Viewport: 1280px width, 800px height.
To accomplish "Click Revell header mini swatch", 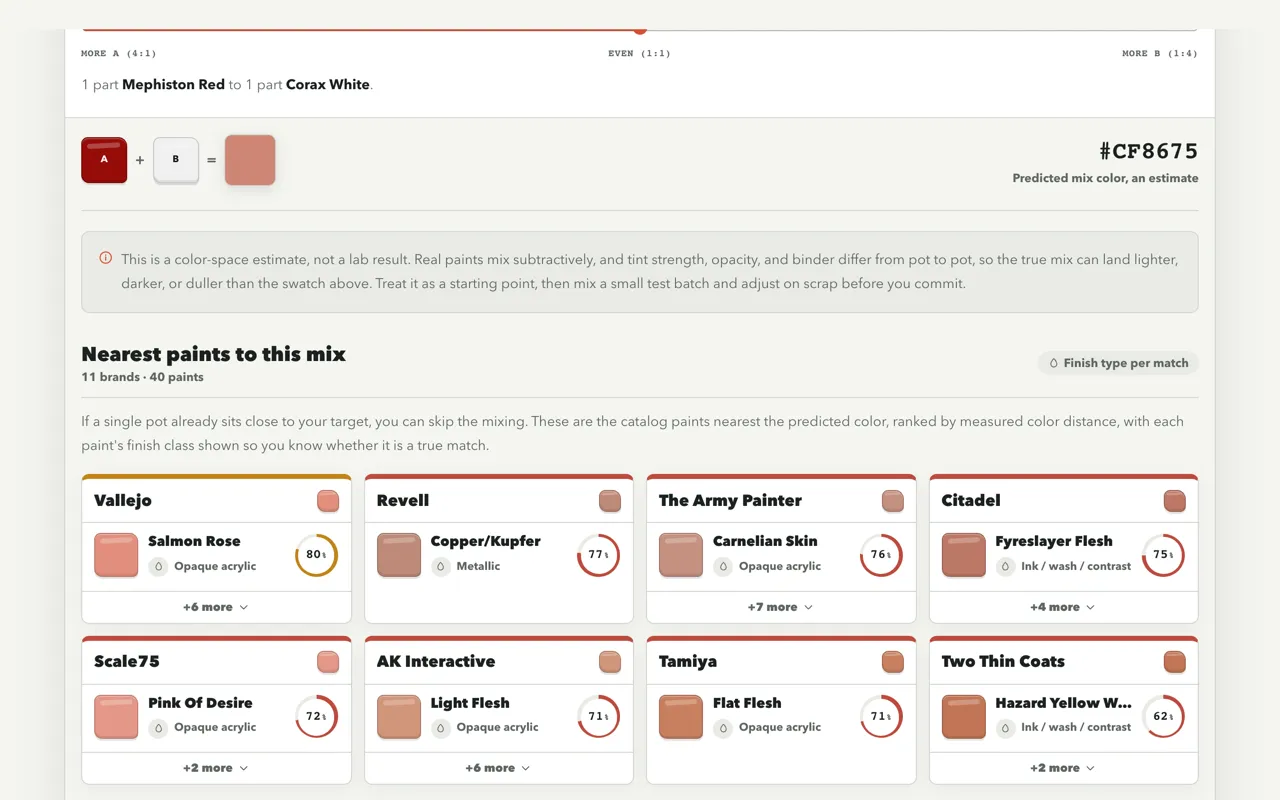I will point(610,501).
